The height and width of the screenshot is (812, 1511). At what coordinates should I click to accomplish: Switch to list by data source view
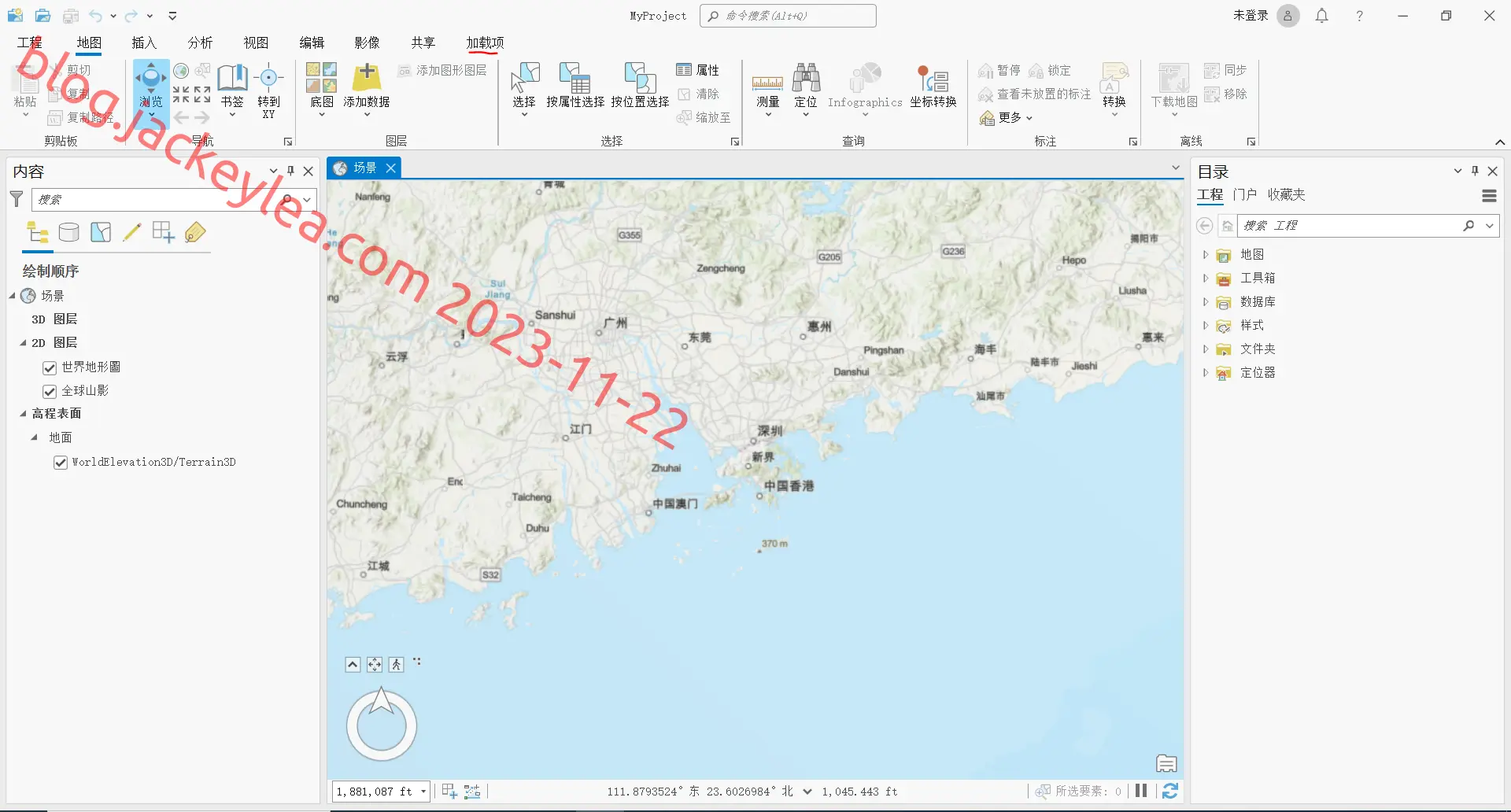point(69,232)
